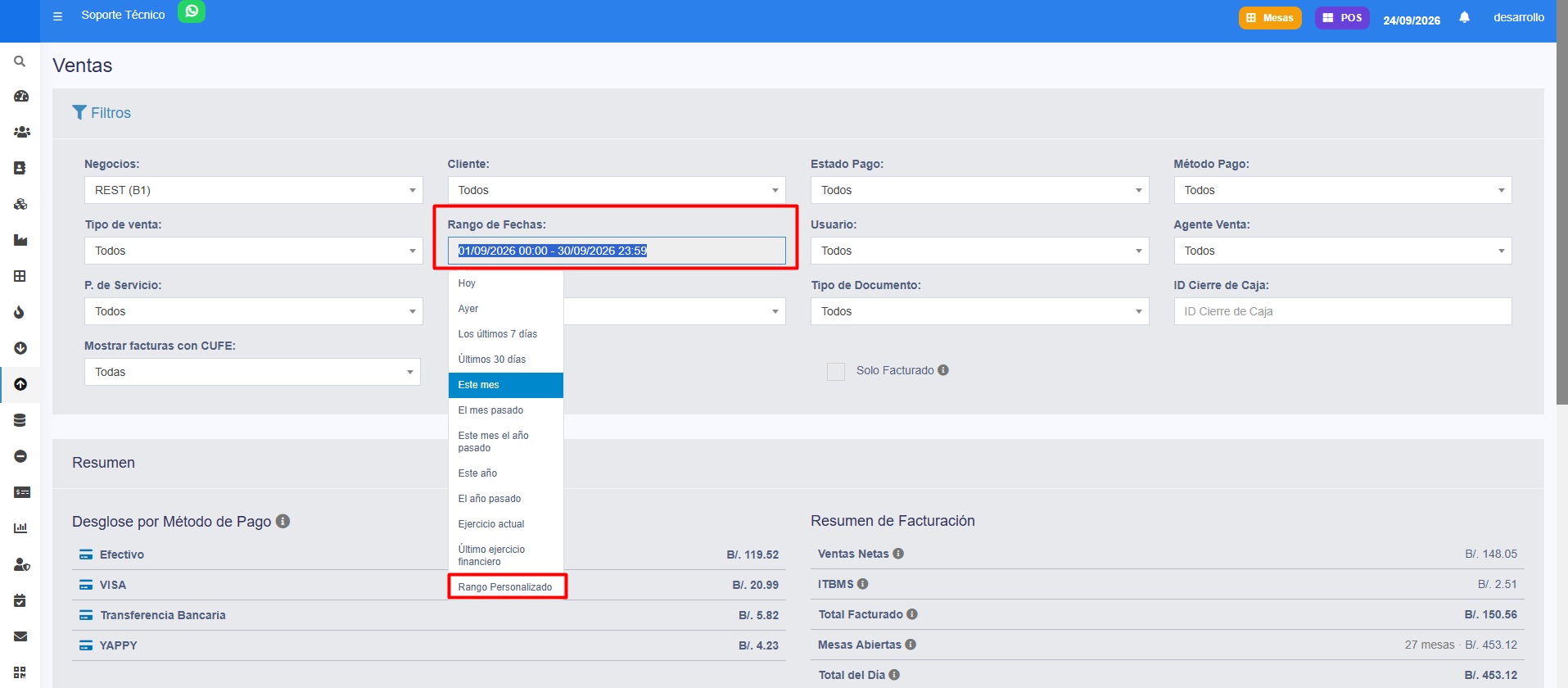
Task: Click the ID Cierre de Caja field
Action: [1343, 311]
